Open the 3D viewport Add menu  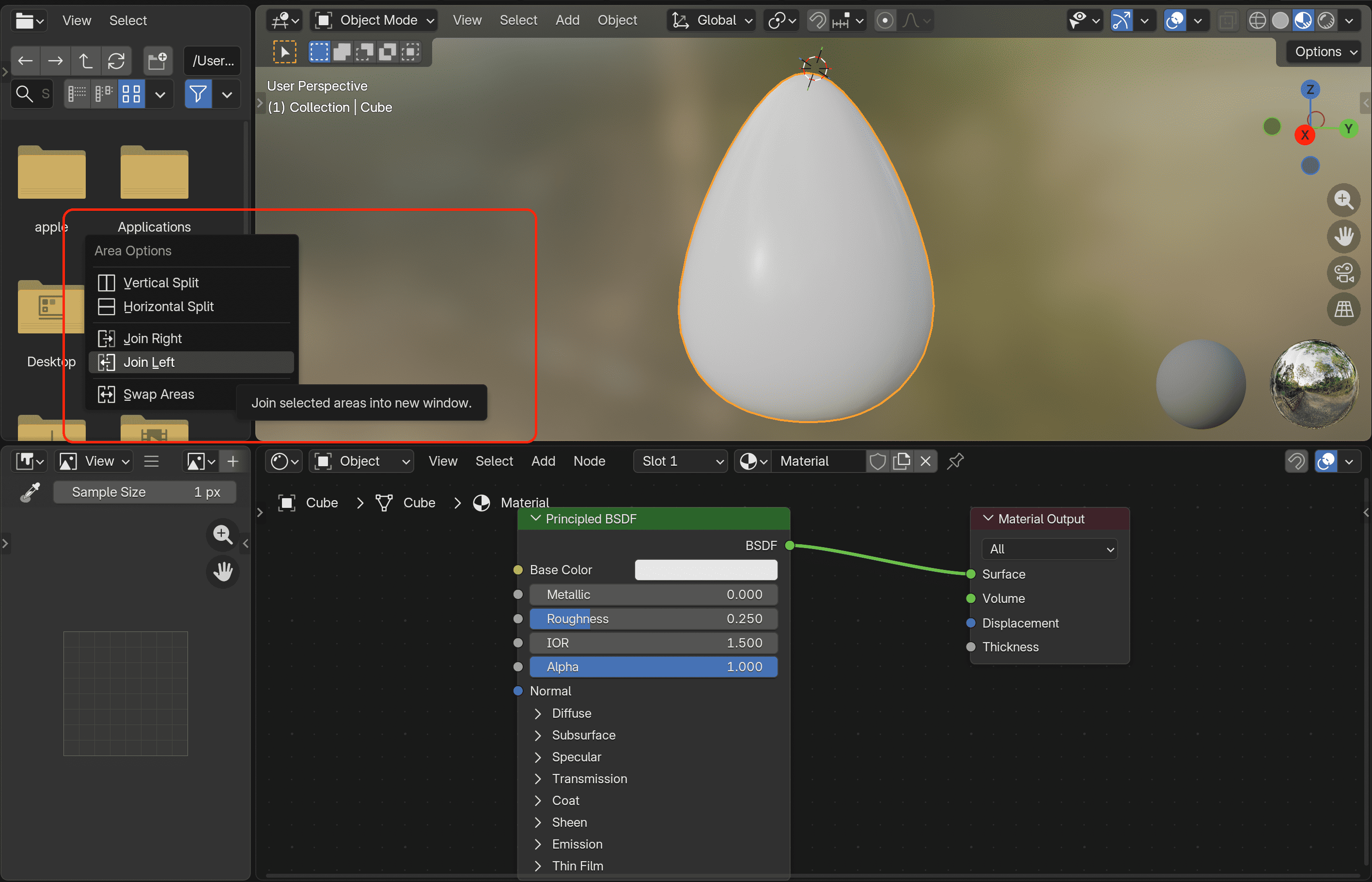[567, 21]
